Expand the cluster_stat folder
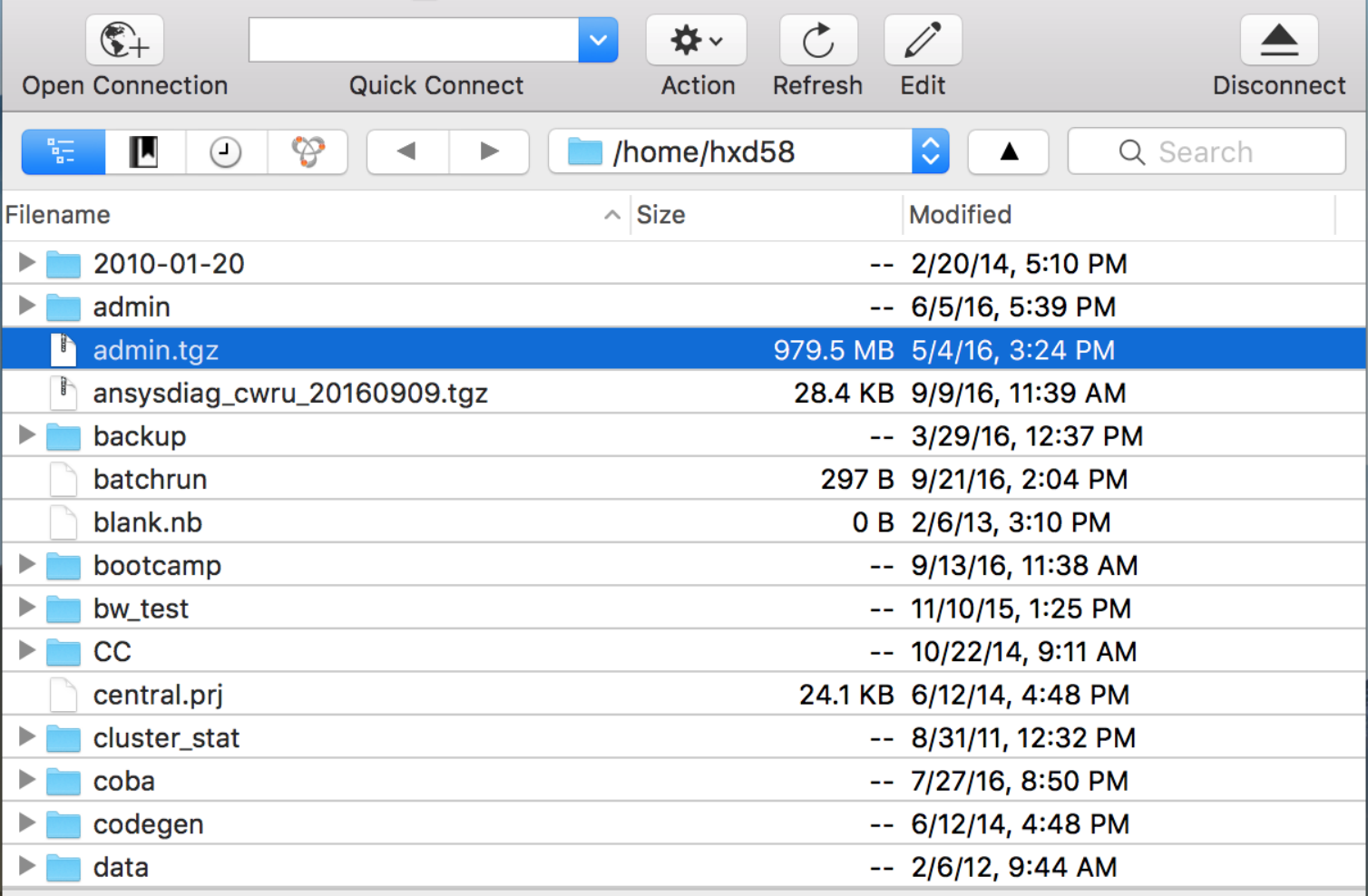Screen dimensions: 1368x896 [27, 737]
